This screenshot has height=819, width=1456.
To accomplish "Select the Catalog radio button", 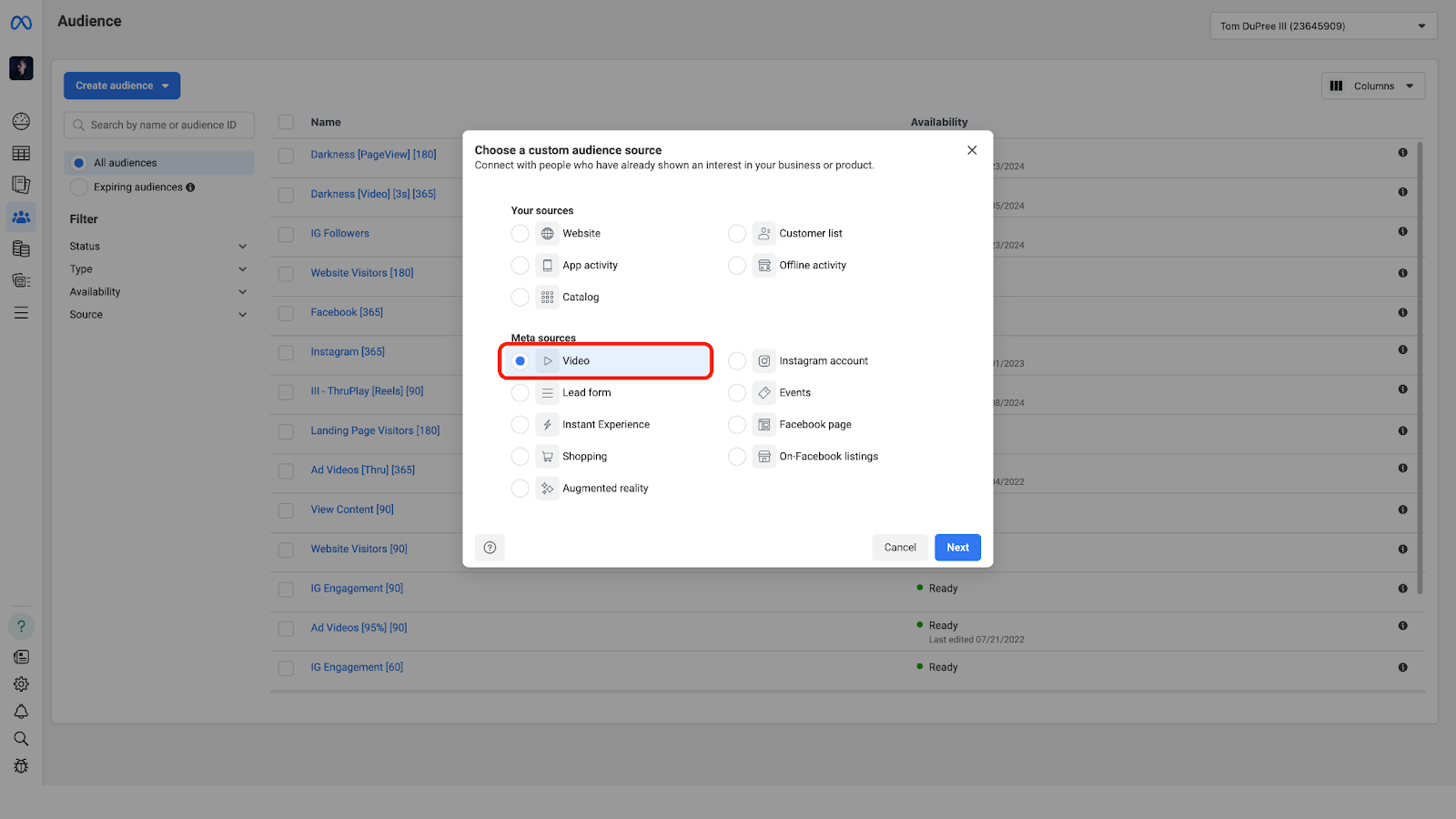I will pyautogui.click(x=520, y=298).
